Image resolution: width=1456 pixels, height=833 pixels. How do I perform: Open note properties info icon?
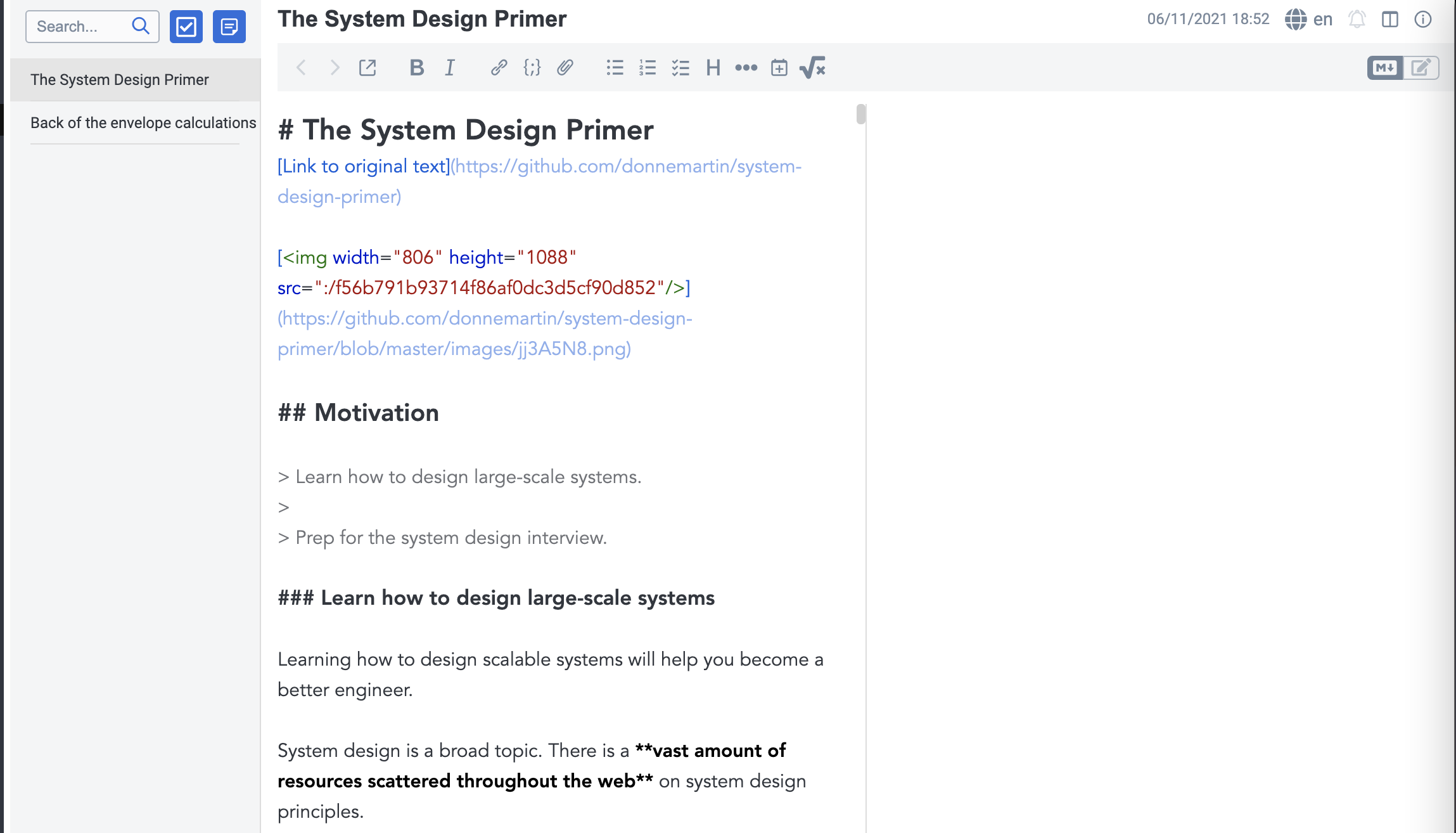tap(1423, 20)
